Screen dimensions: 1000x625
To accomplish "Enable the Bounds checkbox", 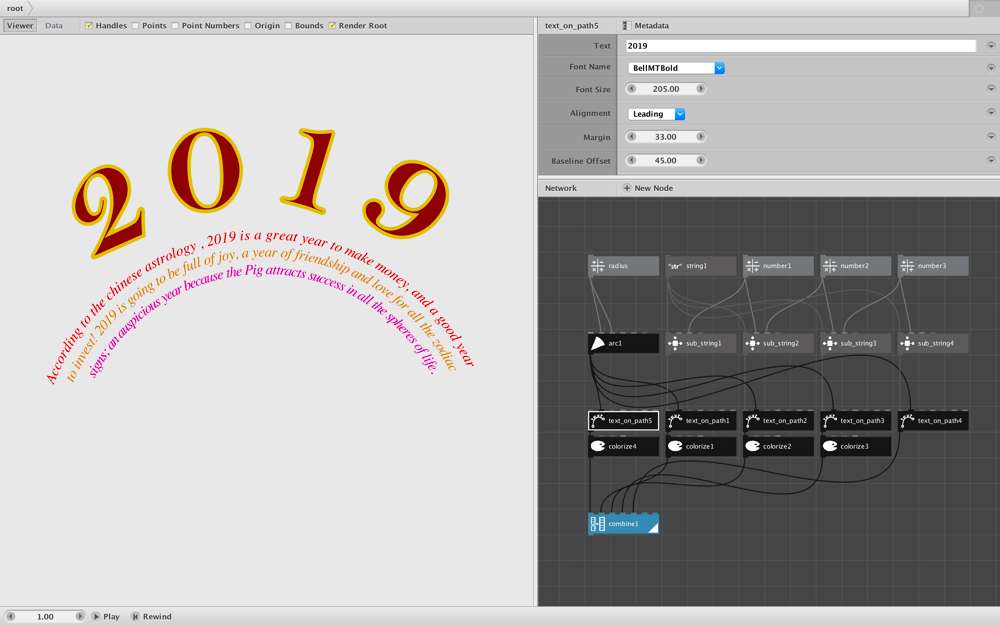I will pos(288,26).
